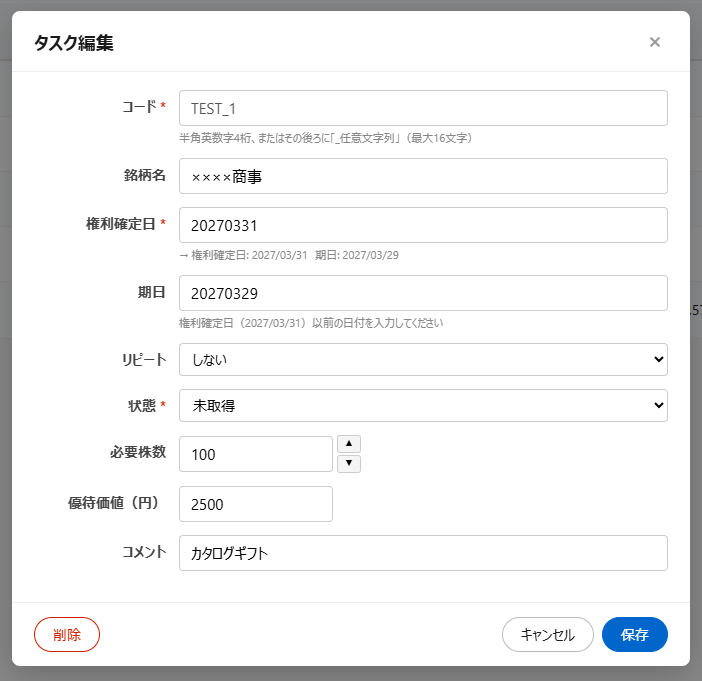Close the タスク編集 dialog with X
Screen dimensions: 702x681
(655, 42)
